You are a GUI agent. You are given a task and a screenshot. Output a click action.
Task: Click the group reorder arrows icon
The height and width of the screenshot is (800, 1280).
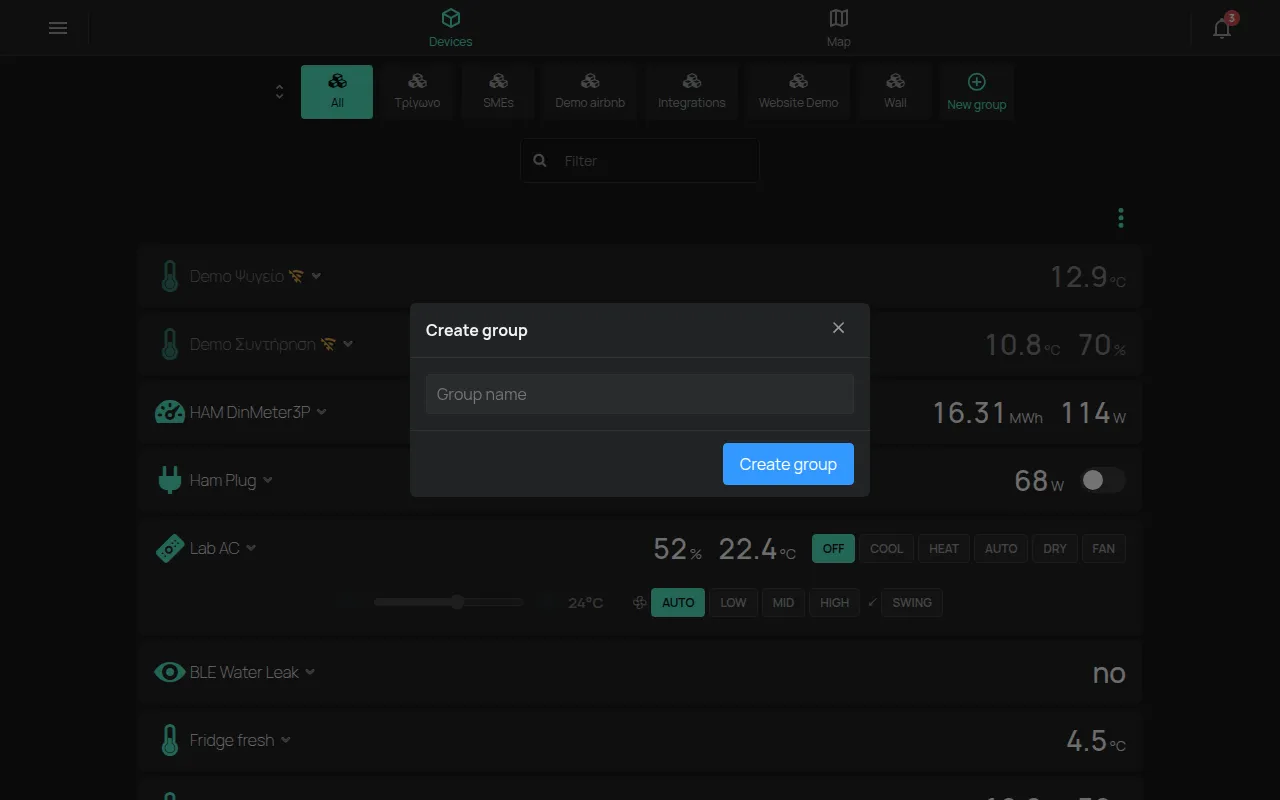279,92
